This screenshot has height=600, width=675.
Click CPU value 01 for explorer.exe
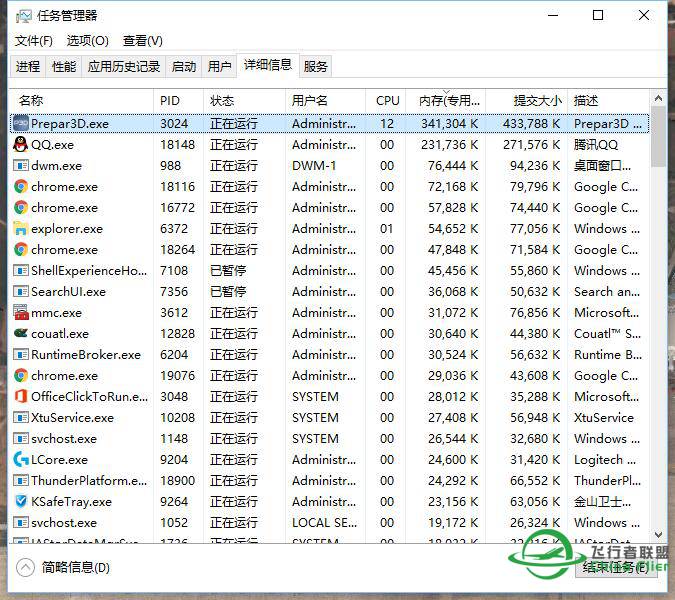click(x=387, y=229)
